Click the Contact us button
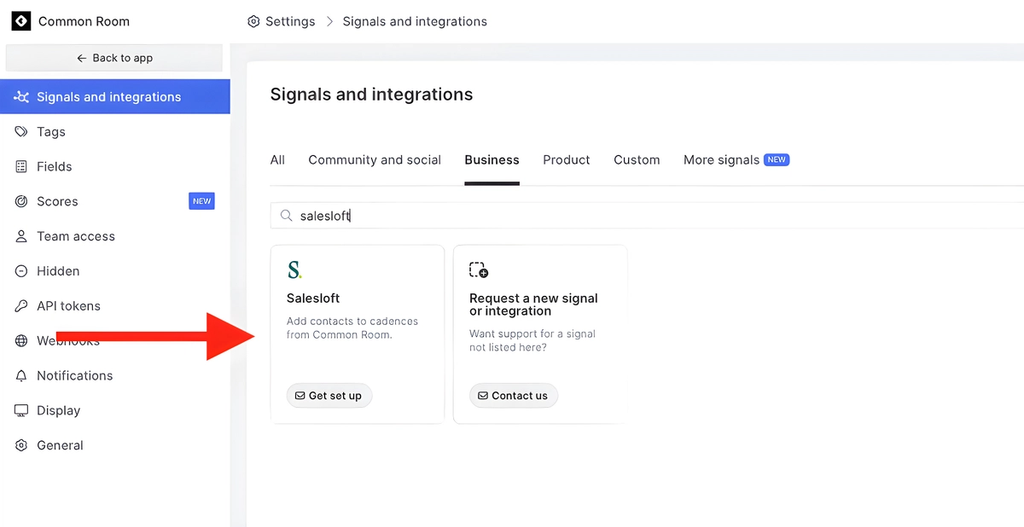This screenshot has height=527, width=1024. coord(513,396)
